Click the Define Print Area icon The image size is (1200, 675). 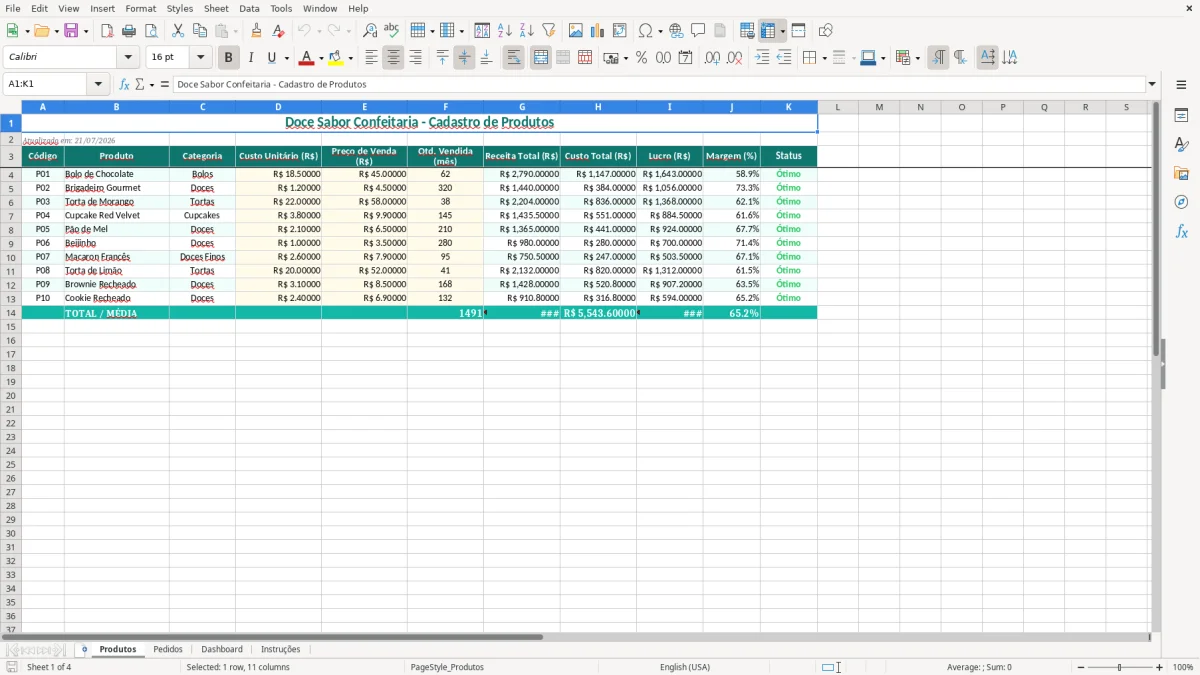point(747,31)
